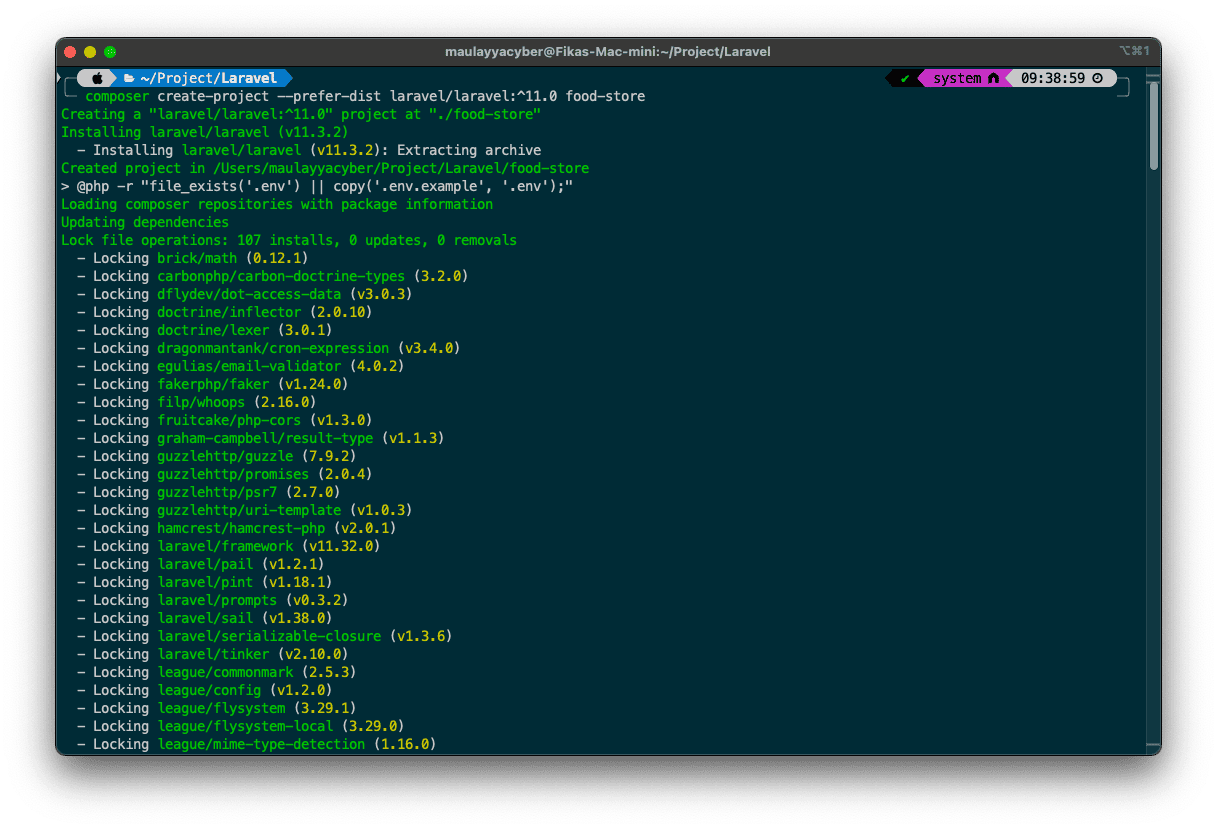Click the vertical scrollbar thumb
This screenshot has height=829, width=1217.
coord(1153,125)
